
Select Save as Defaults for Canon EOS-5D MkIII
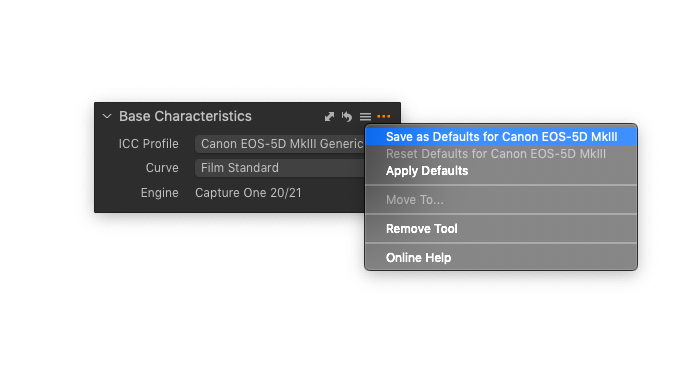pos(501,137)
